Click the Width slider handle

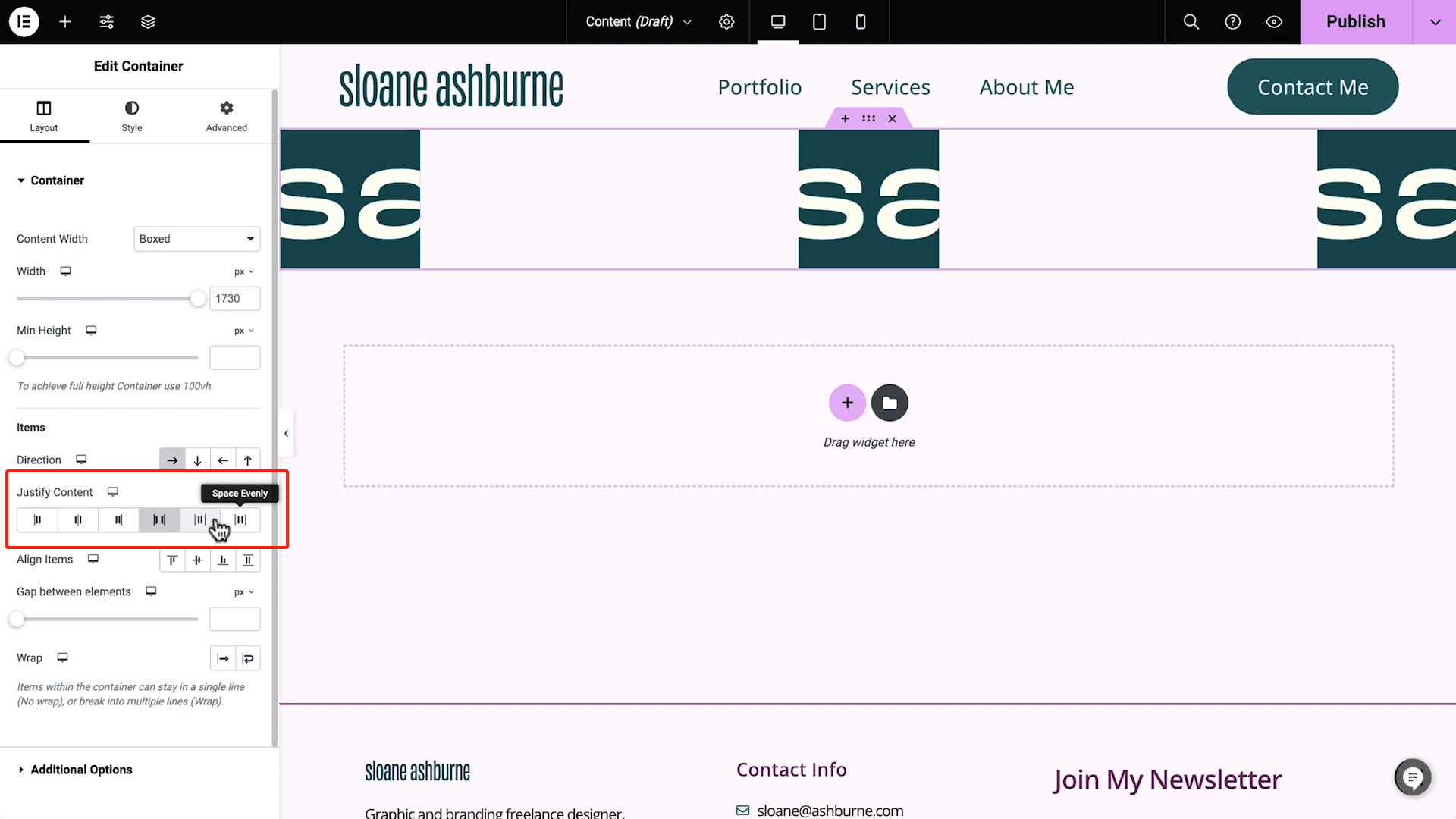click(x=198, y=299)
